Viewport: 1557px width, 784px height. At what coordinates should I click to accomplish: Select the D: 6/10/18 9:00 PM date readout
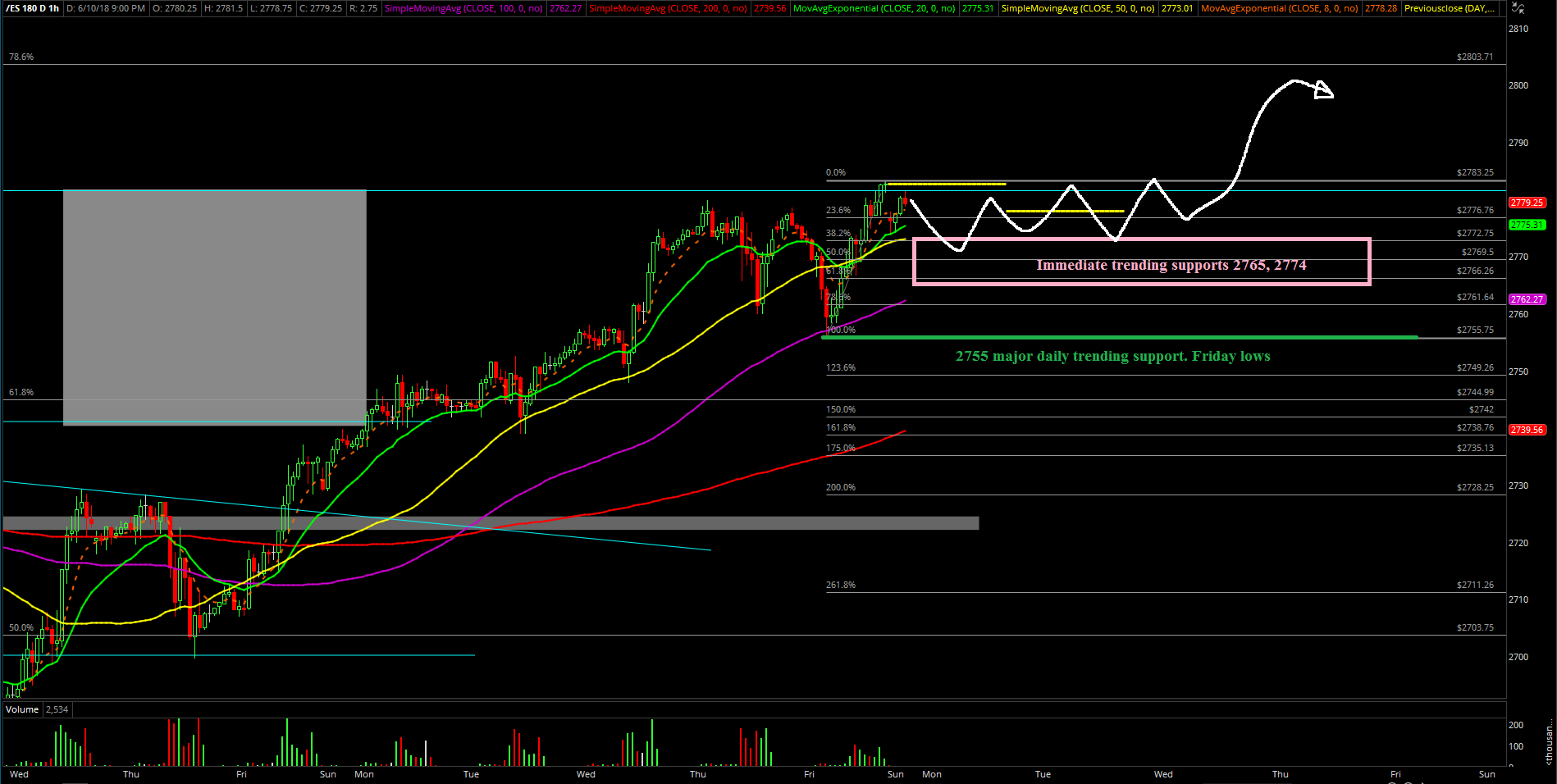point(106,8)
